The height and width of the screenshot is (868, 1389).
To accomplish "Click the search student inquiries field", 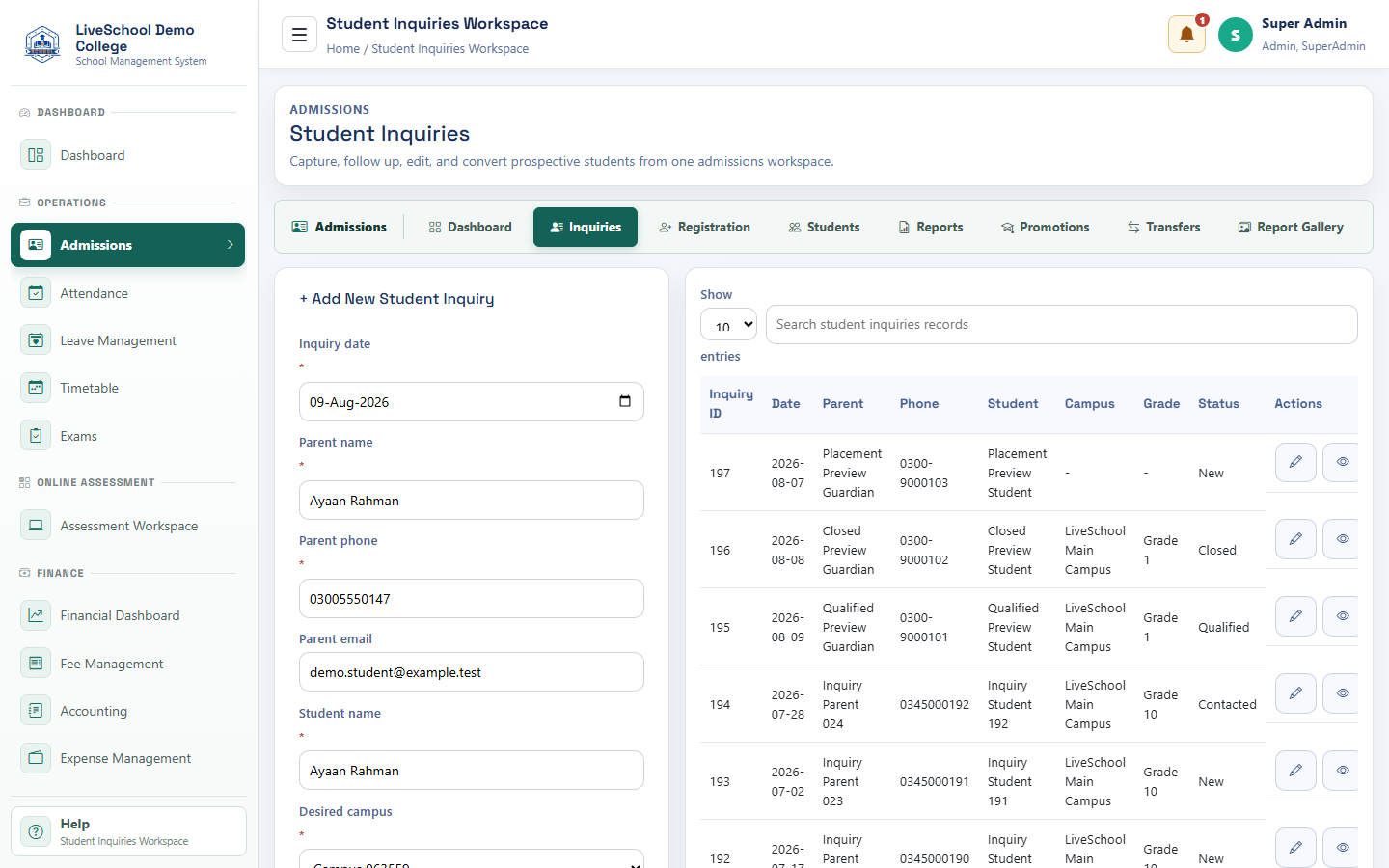I will pos(1061,324).
